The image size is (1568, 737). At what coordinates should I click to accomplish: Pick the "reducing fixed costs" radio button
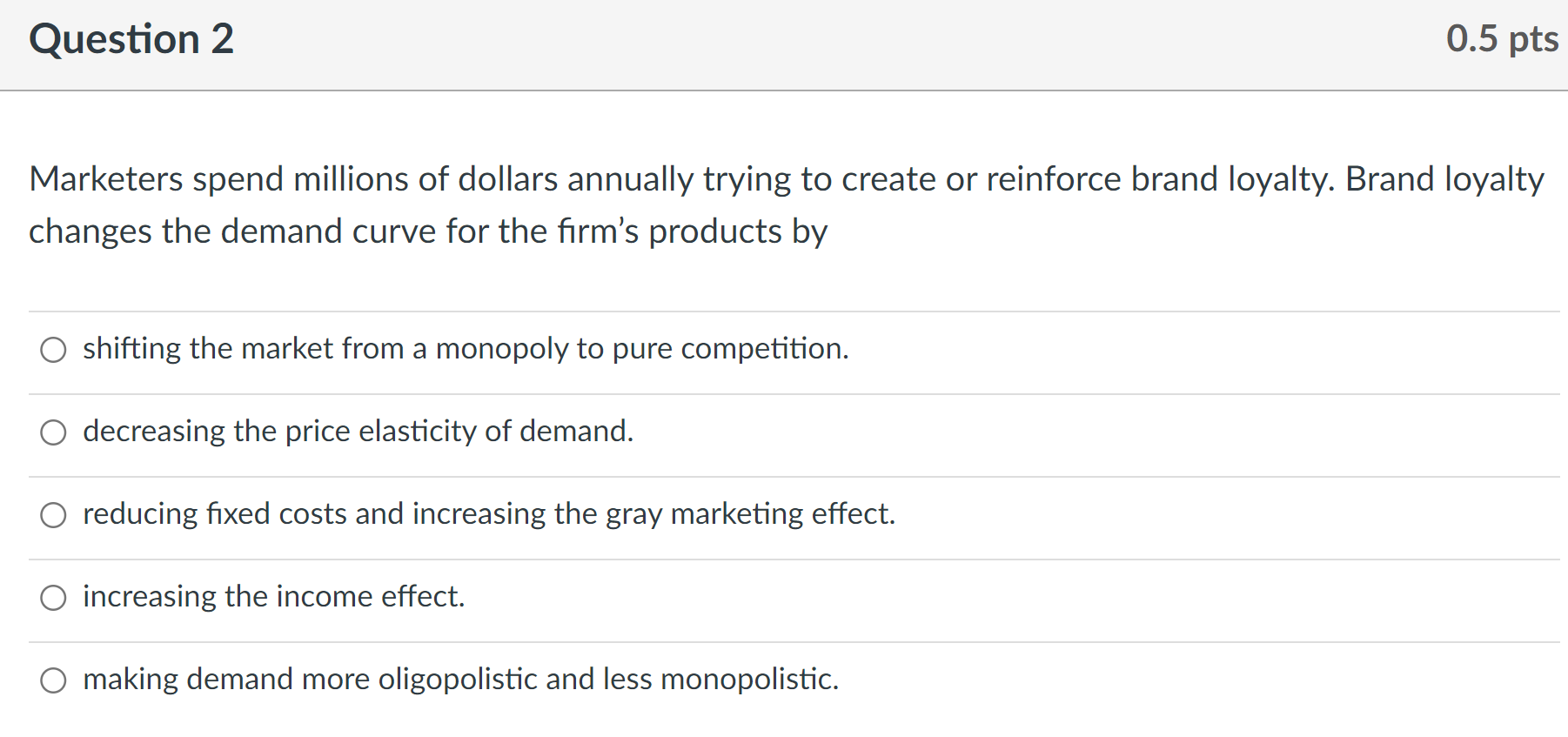[53, 515]
